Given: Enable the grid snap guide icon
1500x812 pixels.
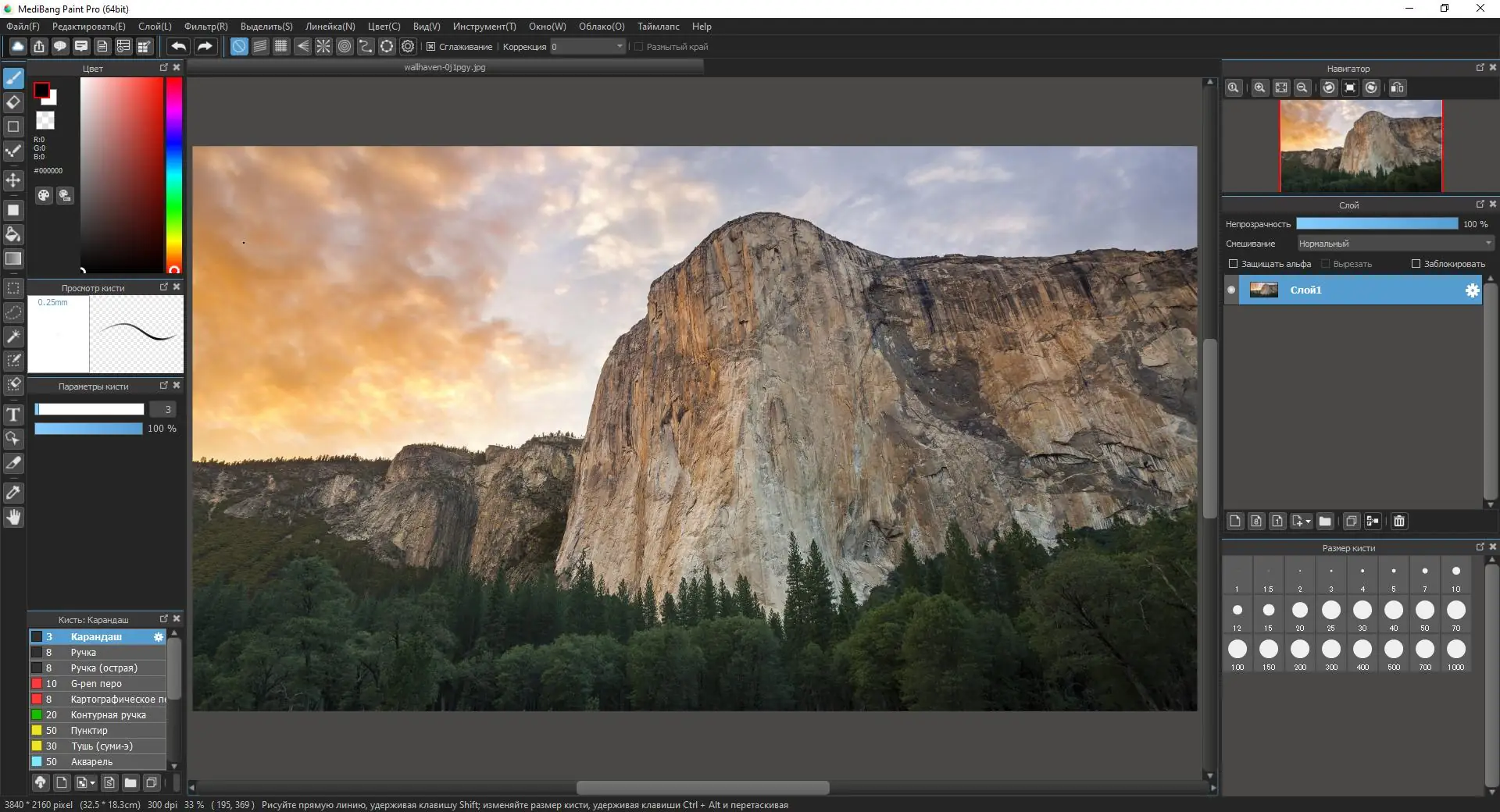Looking at the screenshot, I should click(281, 46).
